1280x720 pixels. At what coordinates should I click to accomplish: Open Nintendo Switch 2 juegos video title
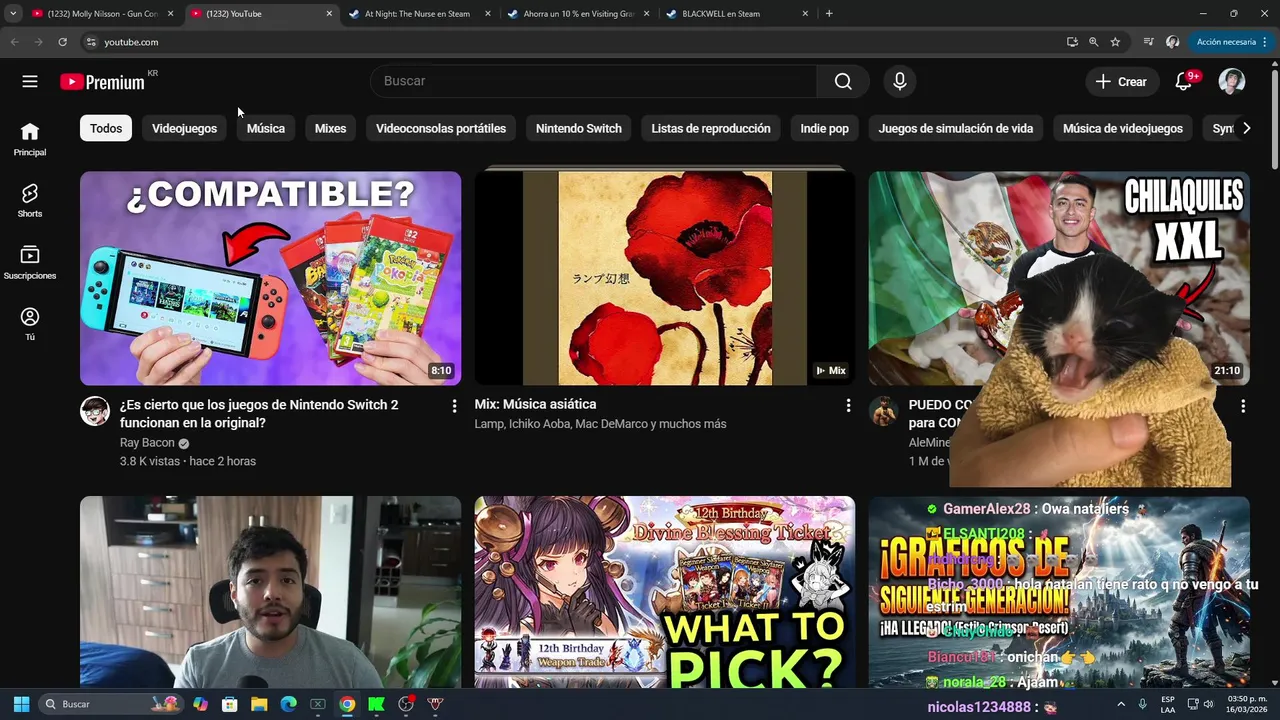[x=259, y=414]
